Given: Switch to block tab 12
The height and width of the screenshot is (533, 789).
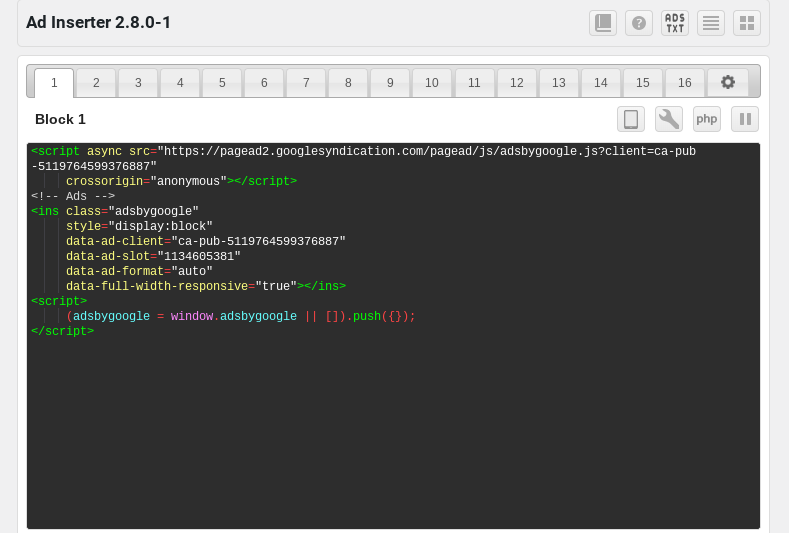Looking at the screenshot, I should [x=517, y=83].
